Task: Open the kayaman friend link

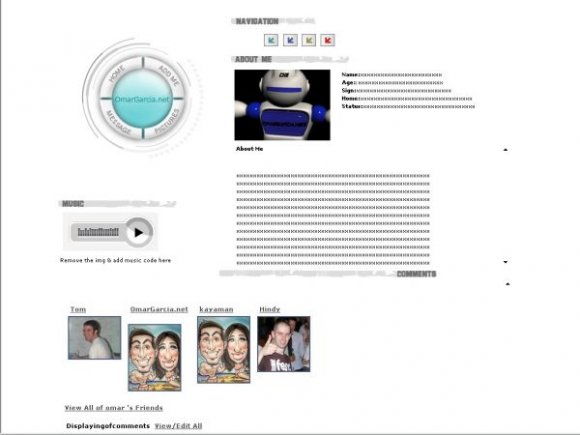Action: [x=216, y=309]
